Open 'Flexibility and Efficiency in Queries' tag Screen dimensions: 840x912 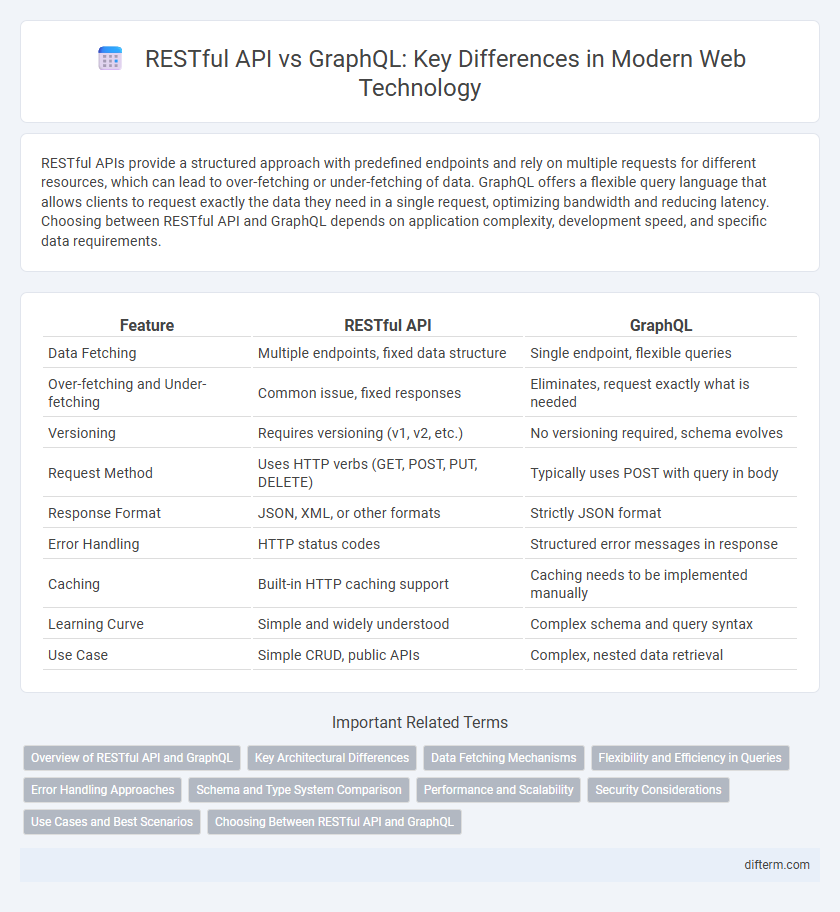(690, 758)
